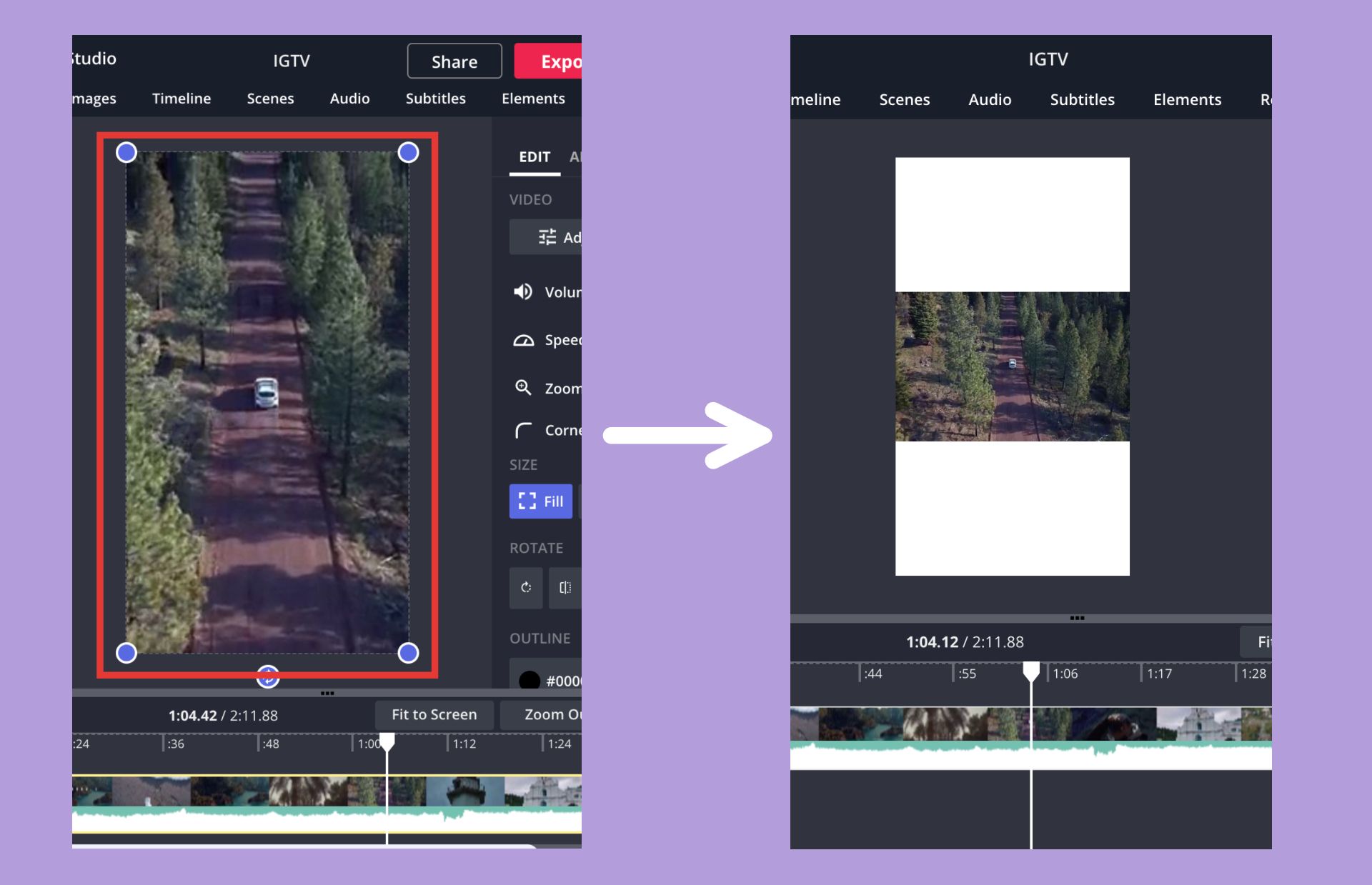Click the Fit to Screen button
This screenshot has height=885, width=1372.
pyautogui.click(x=434, y=714)
